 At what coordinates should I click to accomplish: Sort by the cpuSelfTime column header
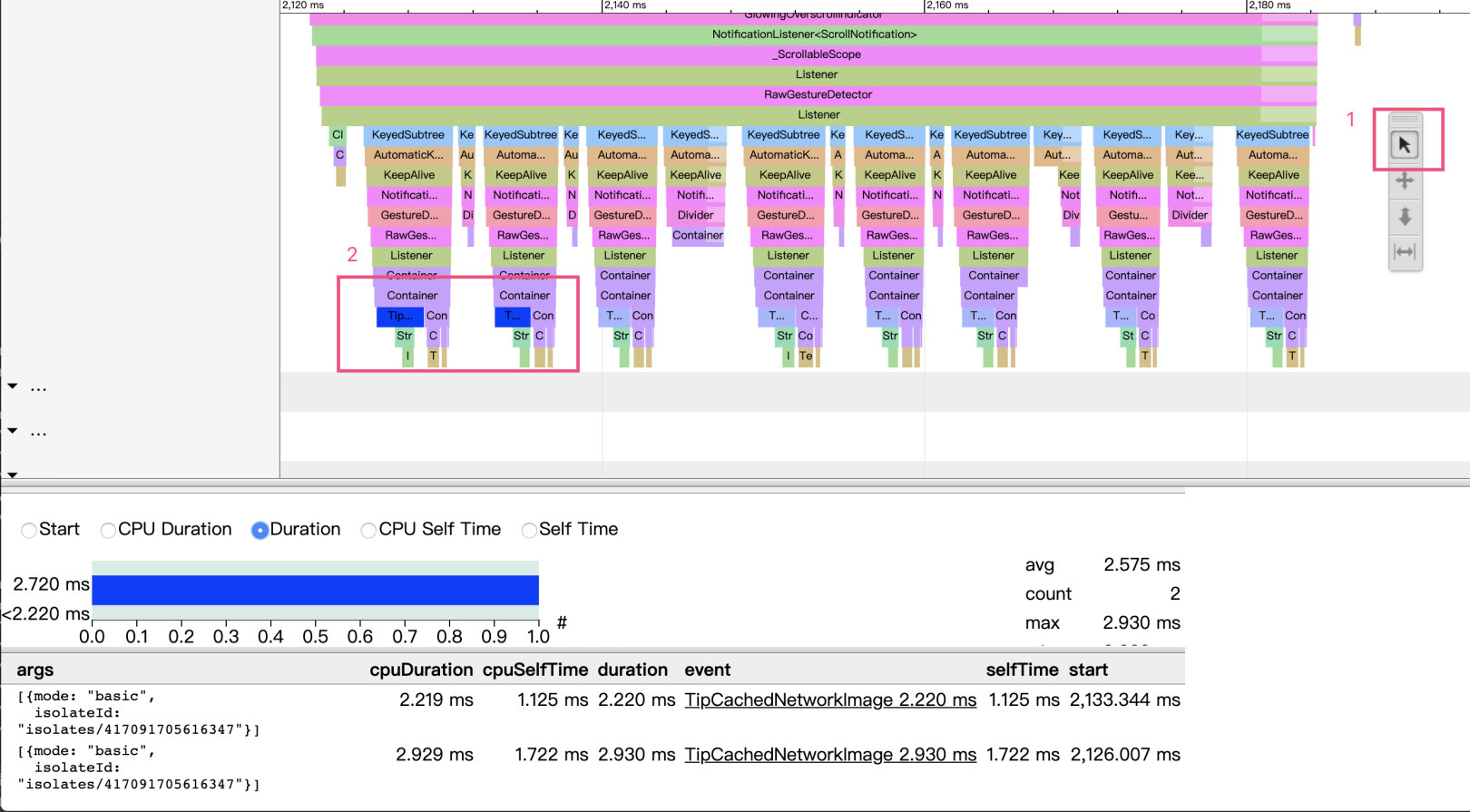tap(535, 670)
